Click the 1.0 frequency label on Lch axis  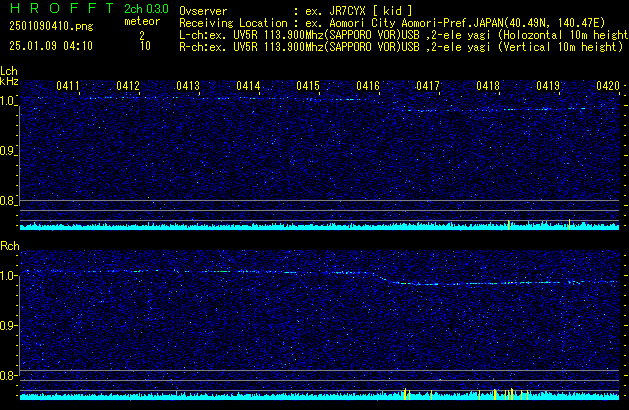7,101
